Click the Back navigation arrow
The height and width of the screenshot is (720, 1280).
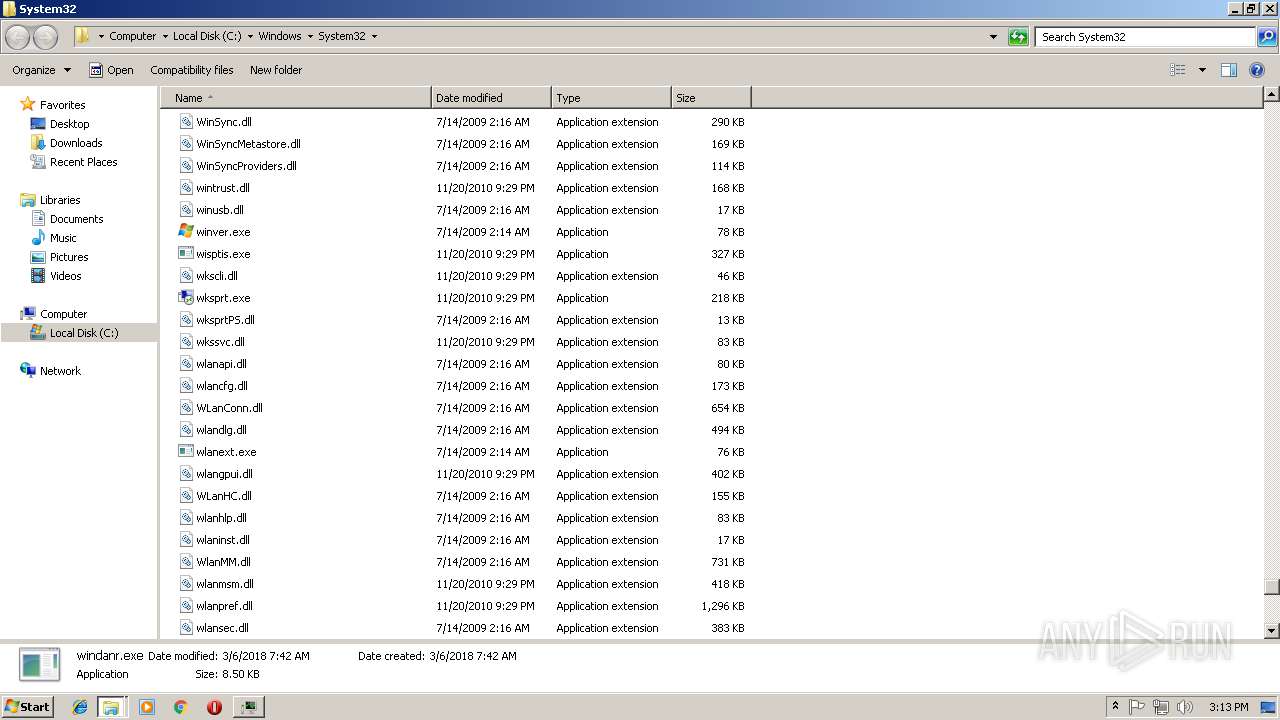point(18,37)
